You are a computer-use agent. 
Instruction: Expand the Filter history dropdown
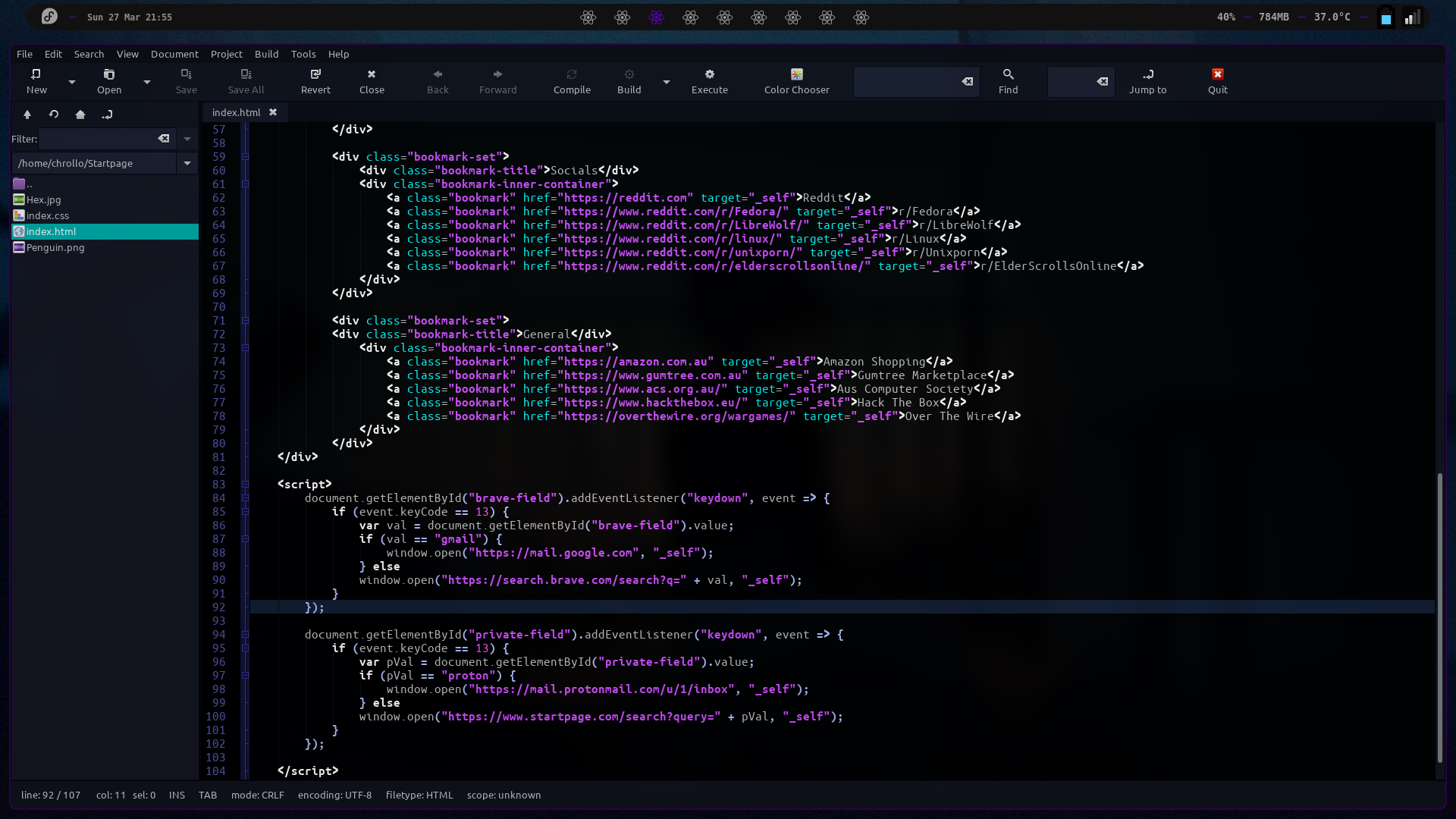tap(187, 139)
